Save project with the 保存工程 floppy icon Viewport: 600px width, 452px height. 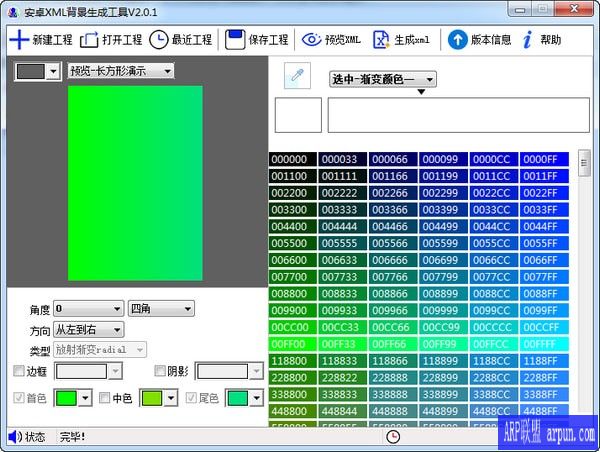[235, 40]
